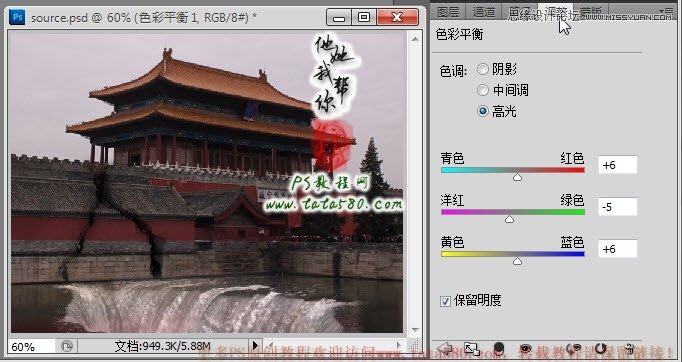Return to adjustment list via back arrow
The width and height of the screenshot is (682, 362).
[x=445, y=349]
